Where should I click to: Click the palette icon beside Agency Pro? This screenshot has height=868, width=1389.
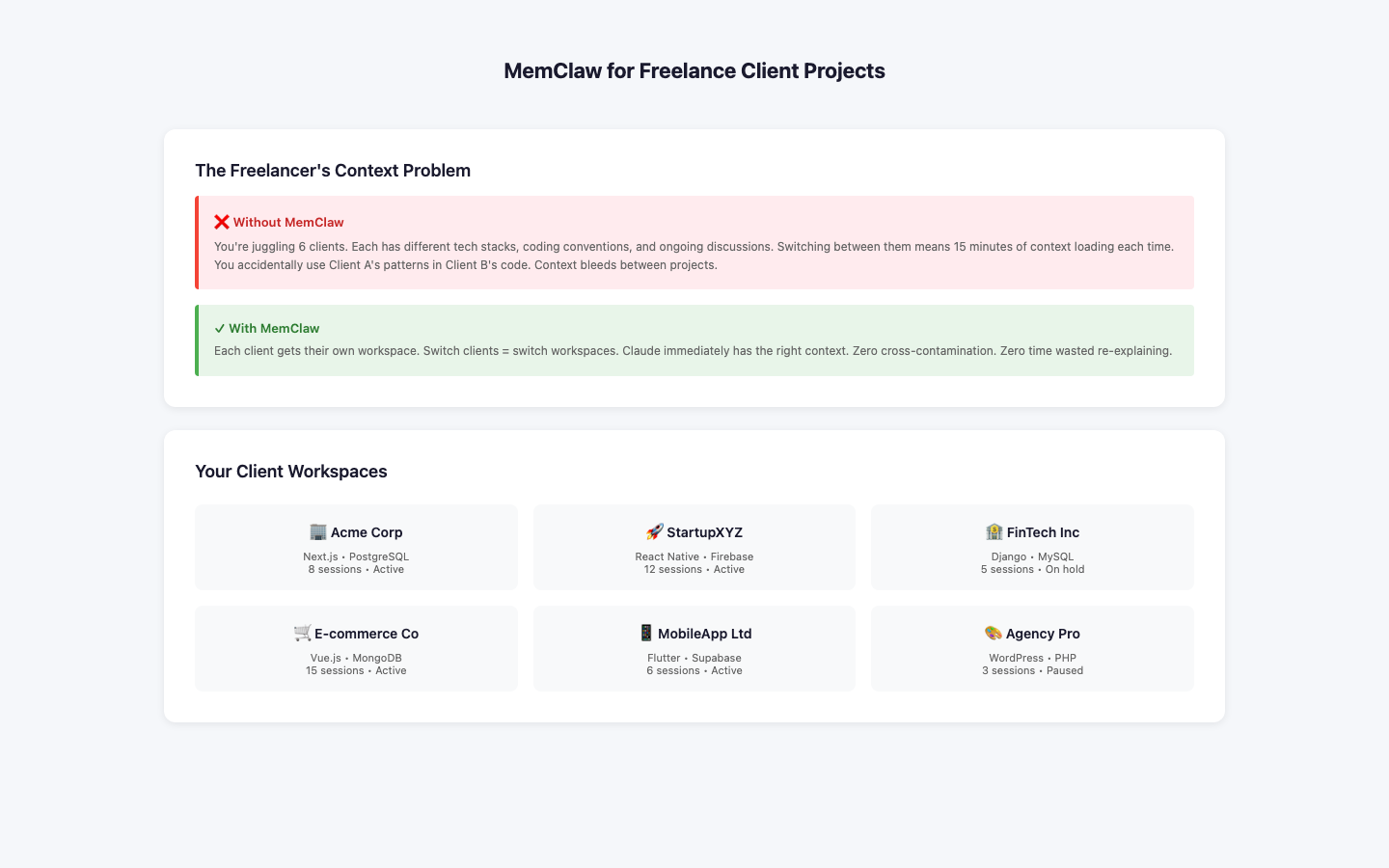(993, 634)
